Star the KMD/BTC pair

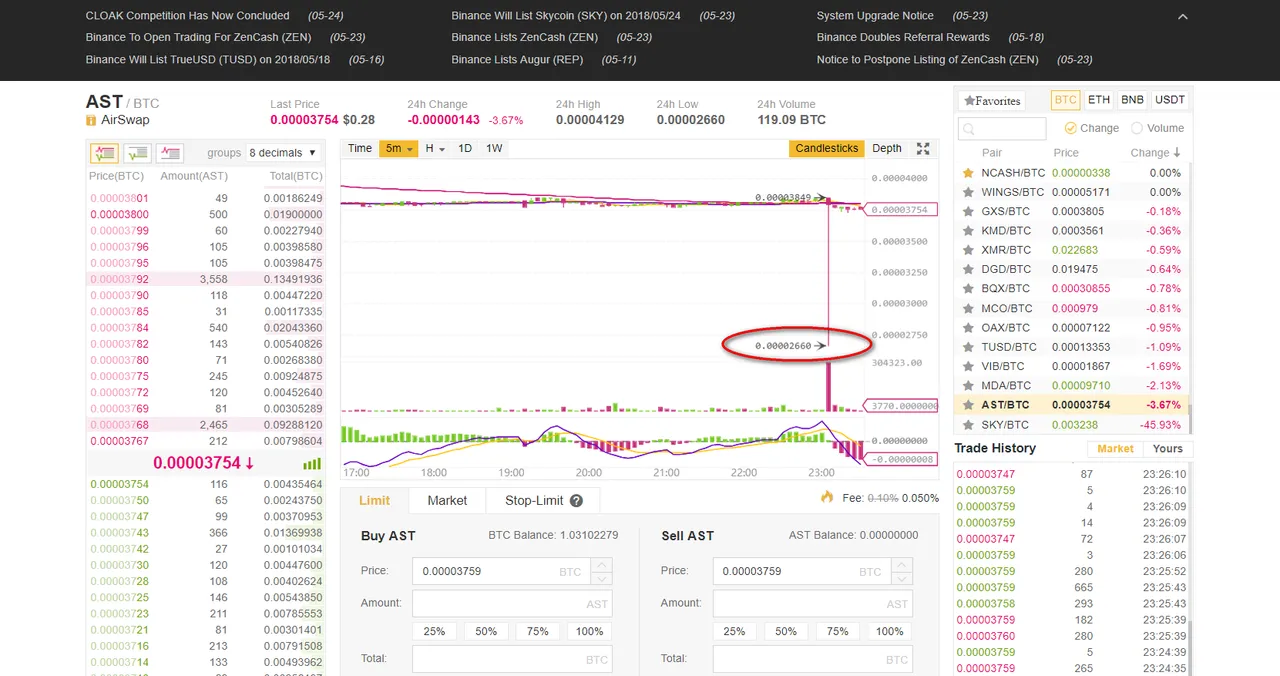tap(967, 231)
